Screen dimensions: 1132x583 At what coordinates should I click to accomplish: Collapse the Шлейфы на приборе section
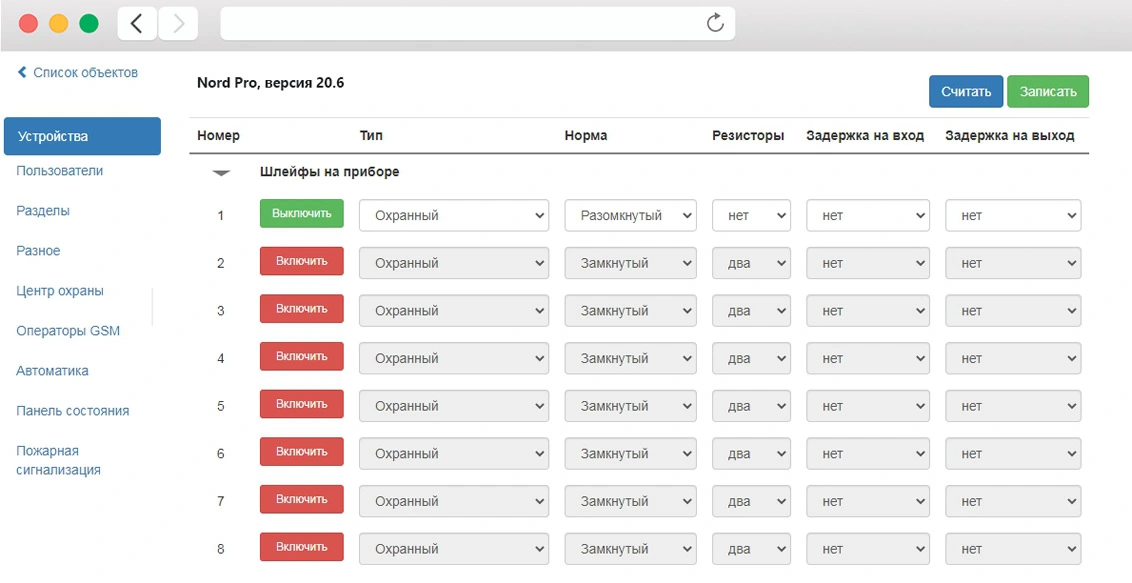tap(221, 173)
